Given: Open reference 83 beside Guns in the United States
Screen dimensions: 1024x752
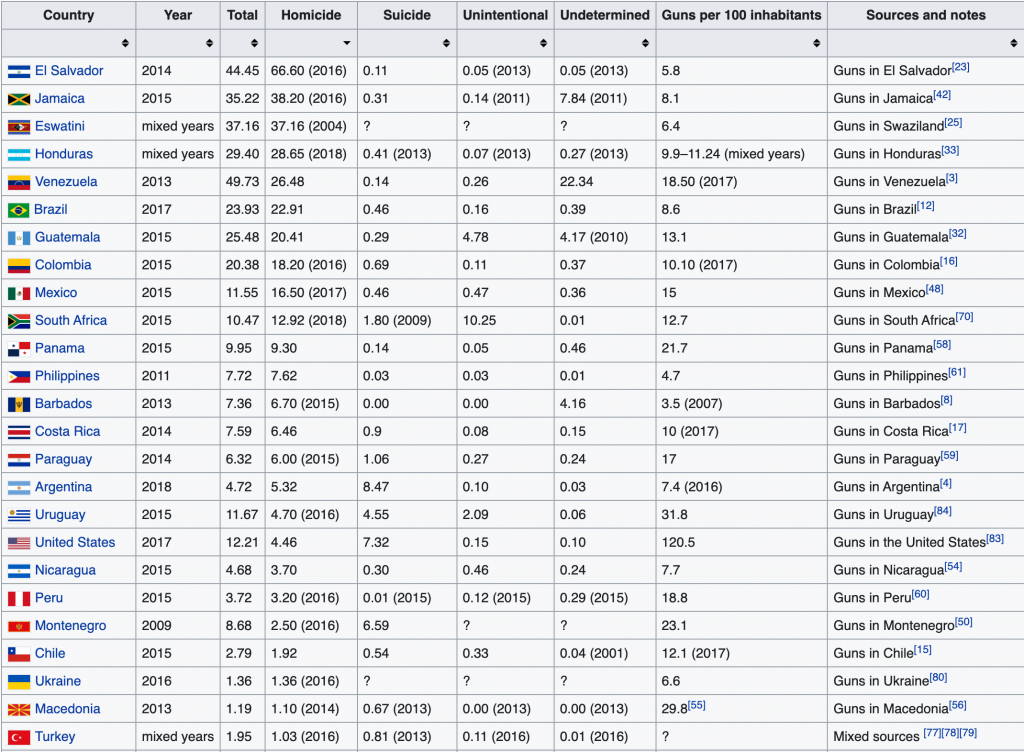Looking at the screenshot, I should click(995, 539).
